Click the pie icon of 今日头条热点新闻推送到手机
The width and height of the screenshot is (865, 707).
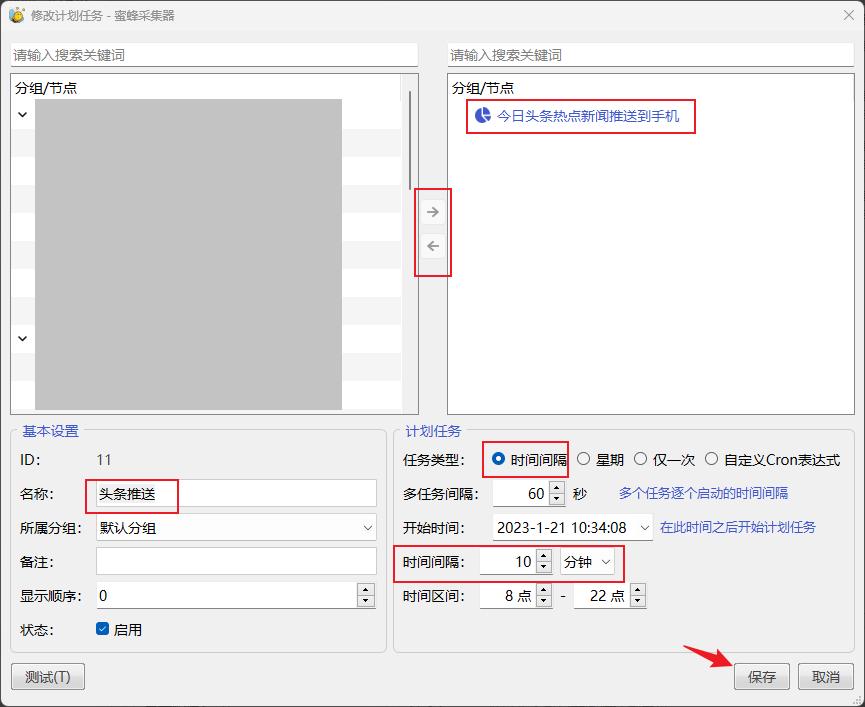483,115
